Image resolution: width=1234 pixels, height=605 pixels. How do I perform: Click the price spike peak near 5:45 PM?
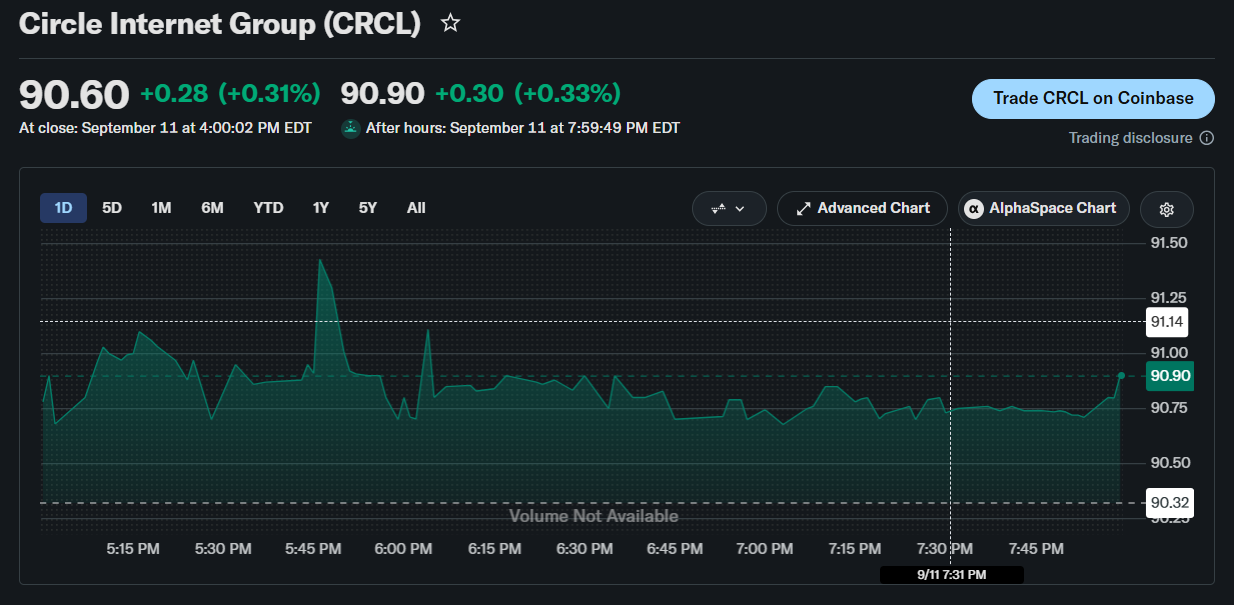pyautogui.click(x=319, y=260)
